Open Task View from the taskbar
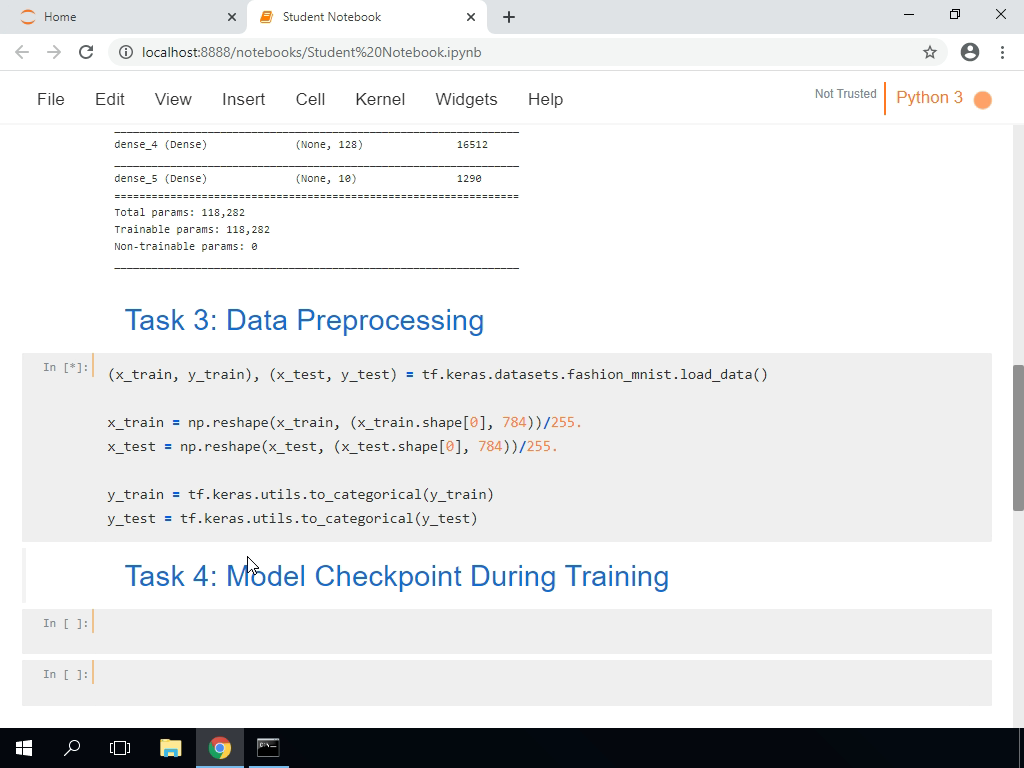The image size is (1024, 768). click(119, 747)
